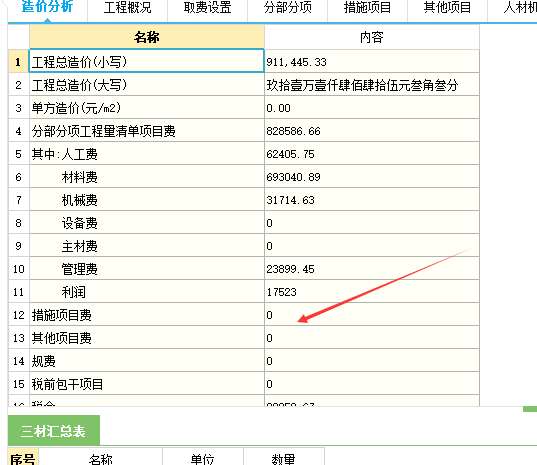Switch to the 分部分项 tab
537x465 pixels.
tap(288, 8)
